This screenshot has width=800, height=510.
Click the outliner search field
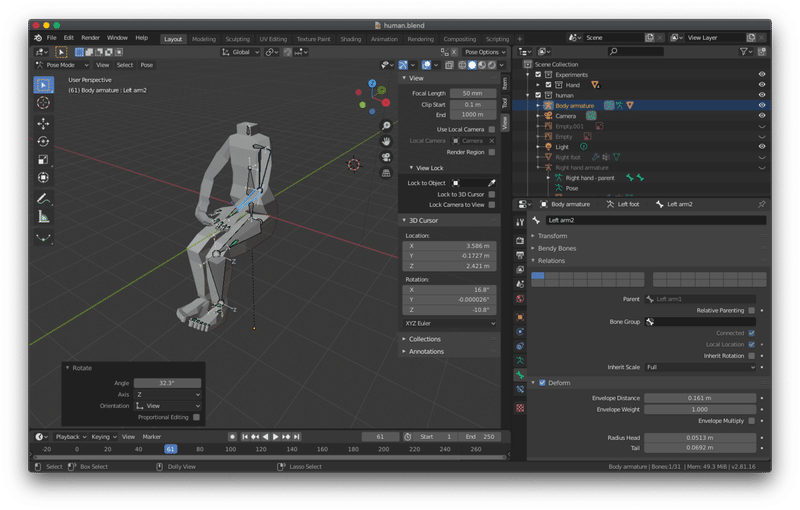pos(636,52)
